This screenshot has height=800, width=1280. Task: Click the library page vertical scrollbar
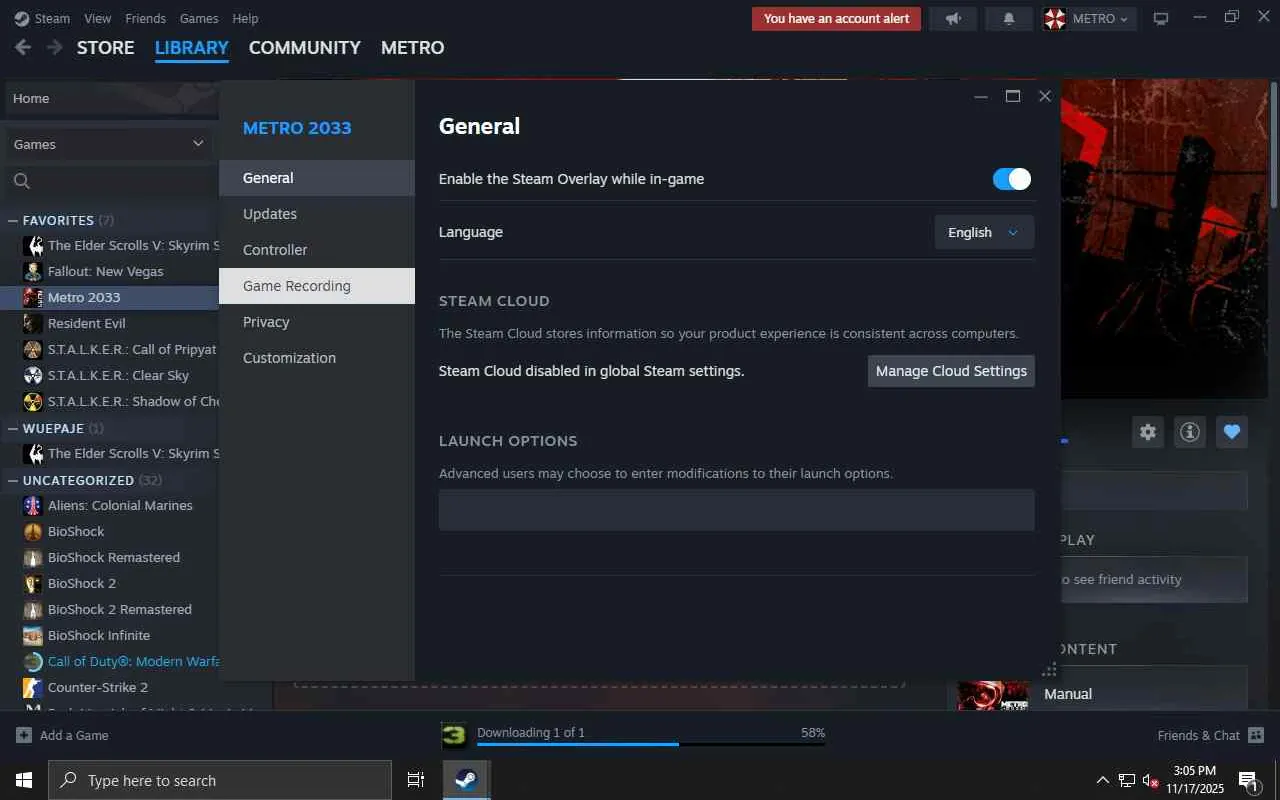[x=1274, y=145]
